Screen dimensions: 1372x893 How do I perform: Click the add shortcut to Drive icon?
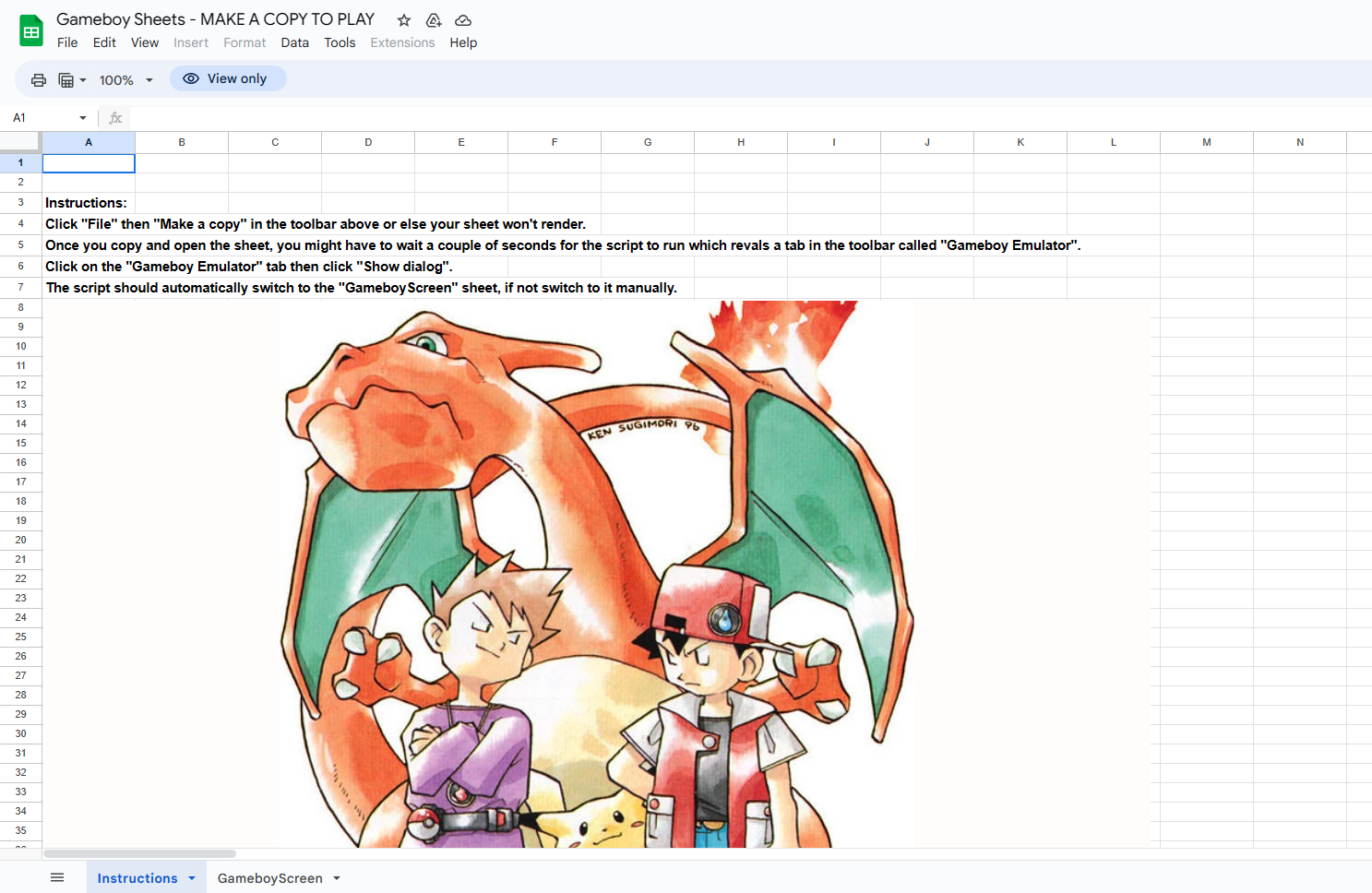pyautogui.click(x=434, y=20)
